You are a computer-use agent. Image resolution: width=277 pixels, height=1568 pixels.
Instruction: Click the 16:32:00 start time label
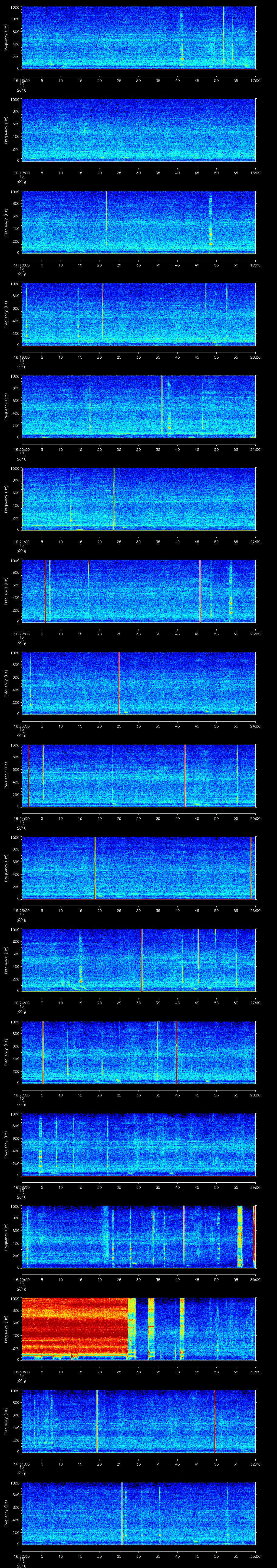click(21, 1556)
